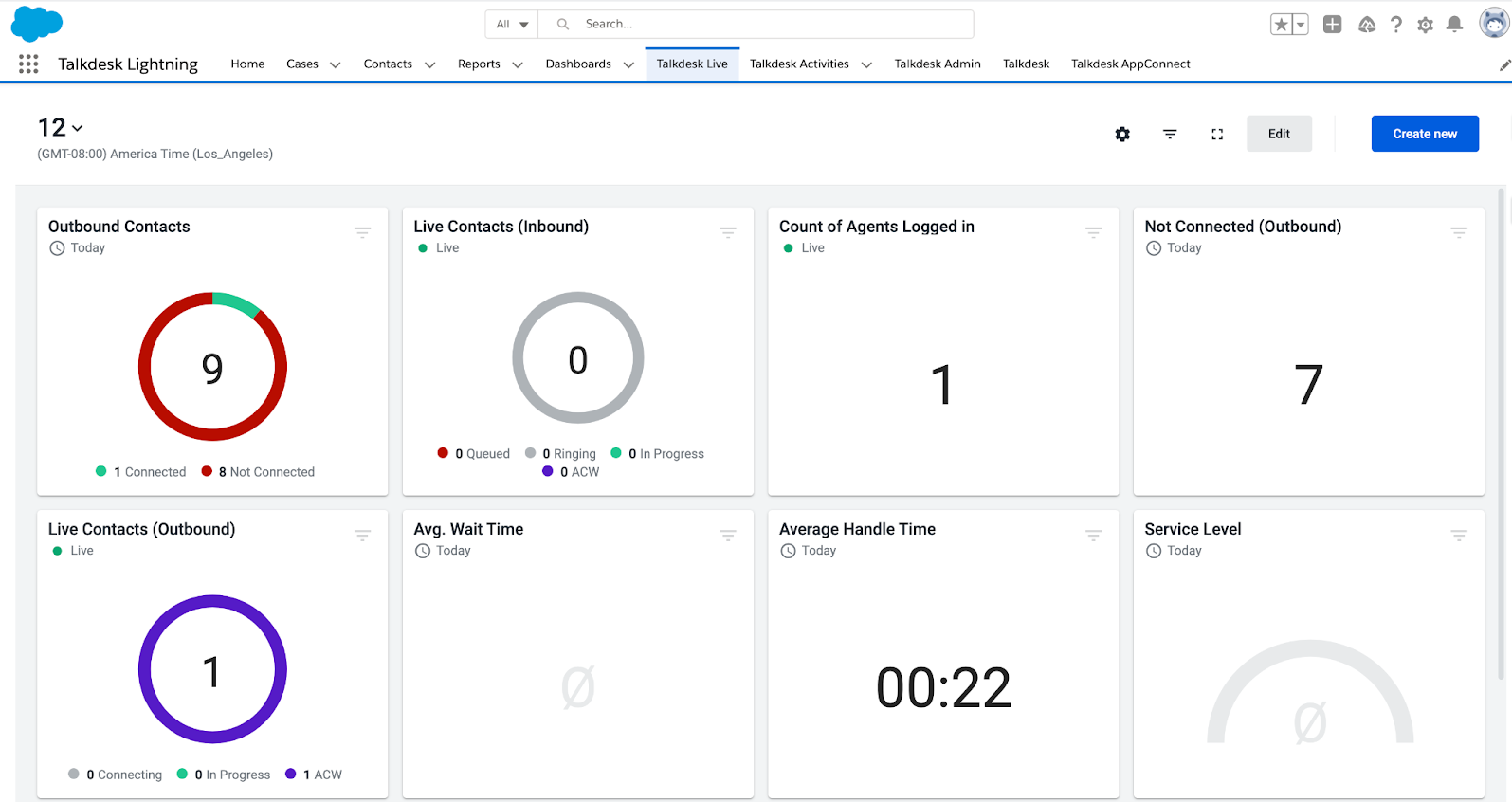Open filter menu on Not Connected (Outbound) widget

tap(1459, 232)
